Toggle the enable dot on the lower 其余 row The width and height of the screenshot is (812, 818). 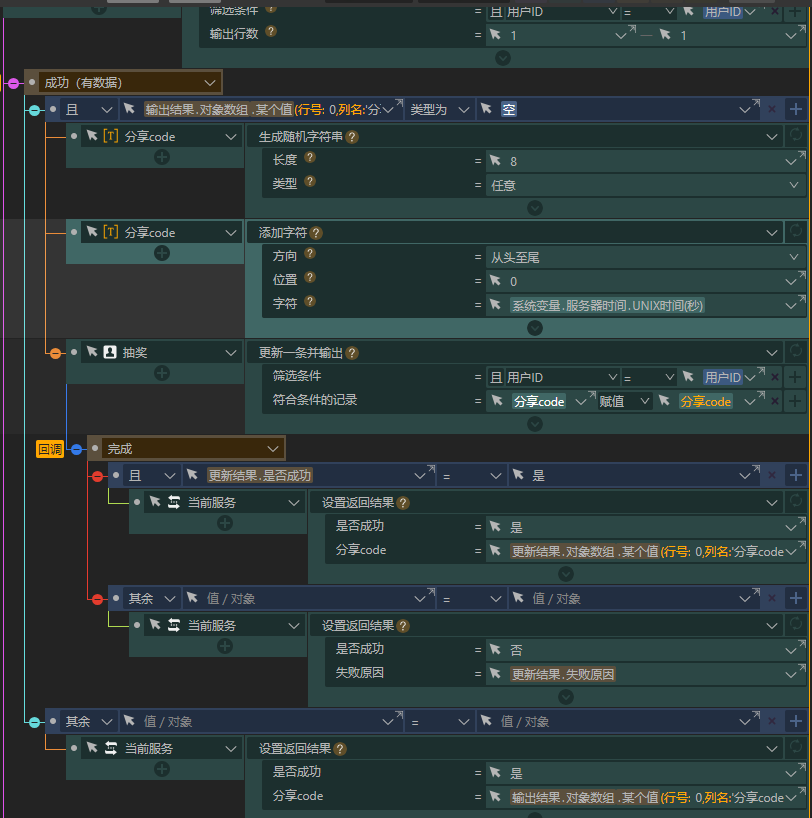(x=53, y=721)
